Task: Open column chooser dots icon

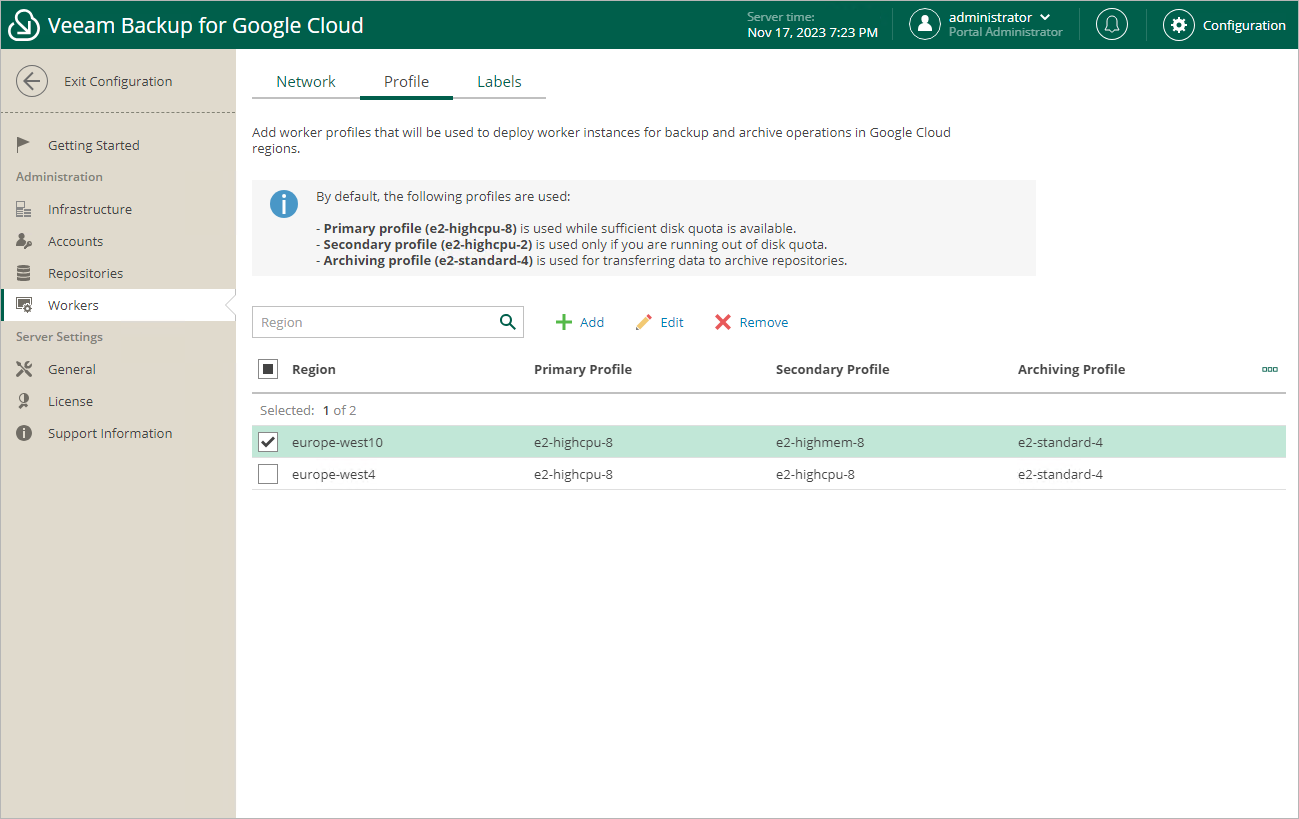Action: click(1269, 369)
